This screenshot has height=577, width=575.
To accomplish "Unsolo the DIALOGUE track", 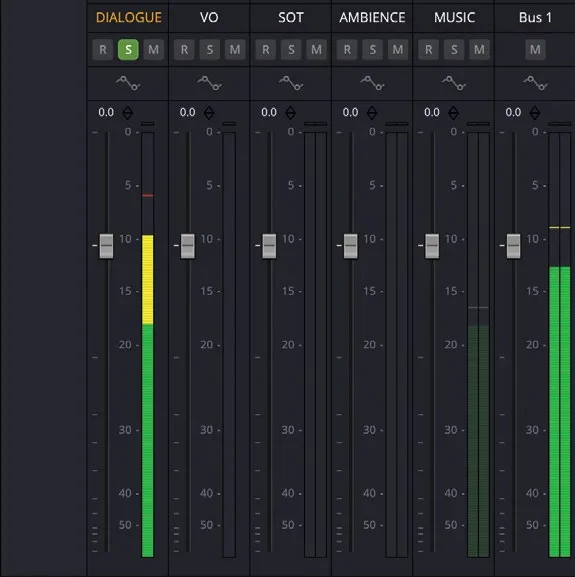I will click(128, 49).
